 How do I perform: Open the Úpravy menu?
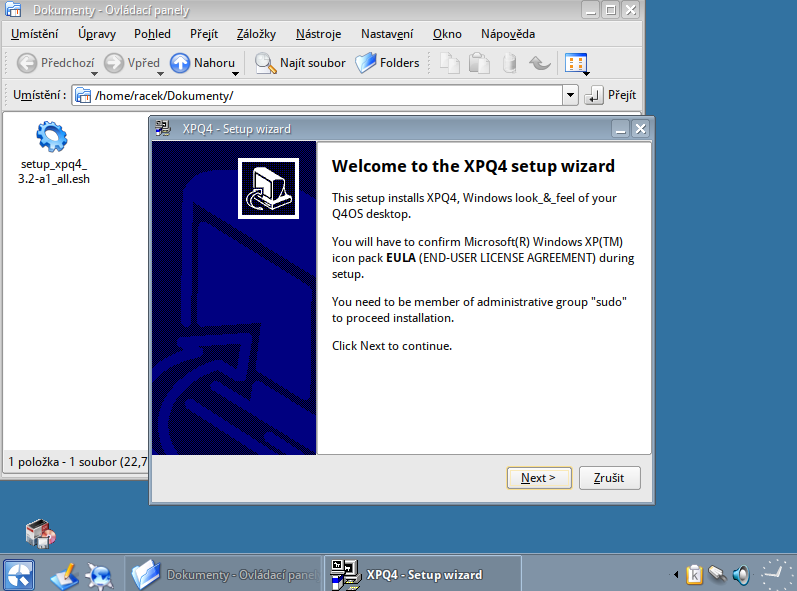[x=97, y=34]
